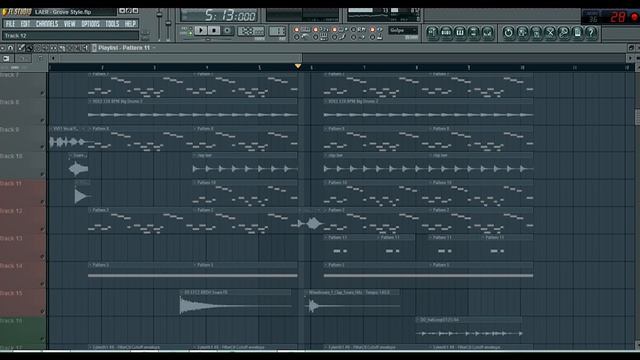This screenshot has height=360, width=640.
Task: Select the playlist Mute tool
Action: click(x=45, y=48)
